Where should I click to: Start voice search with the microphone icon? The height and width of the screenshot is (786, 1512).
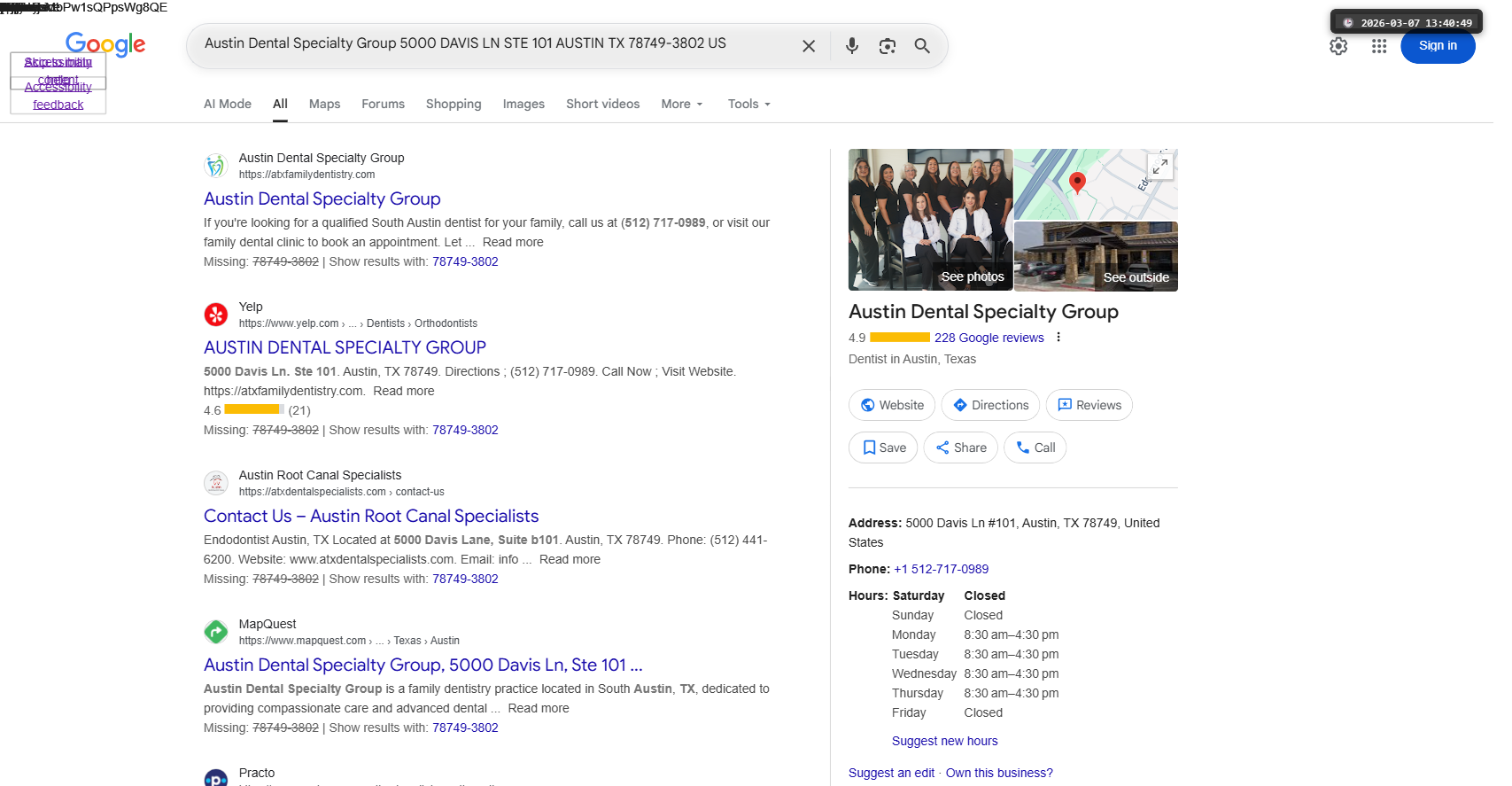[x=851, y=46]
